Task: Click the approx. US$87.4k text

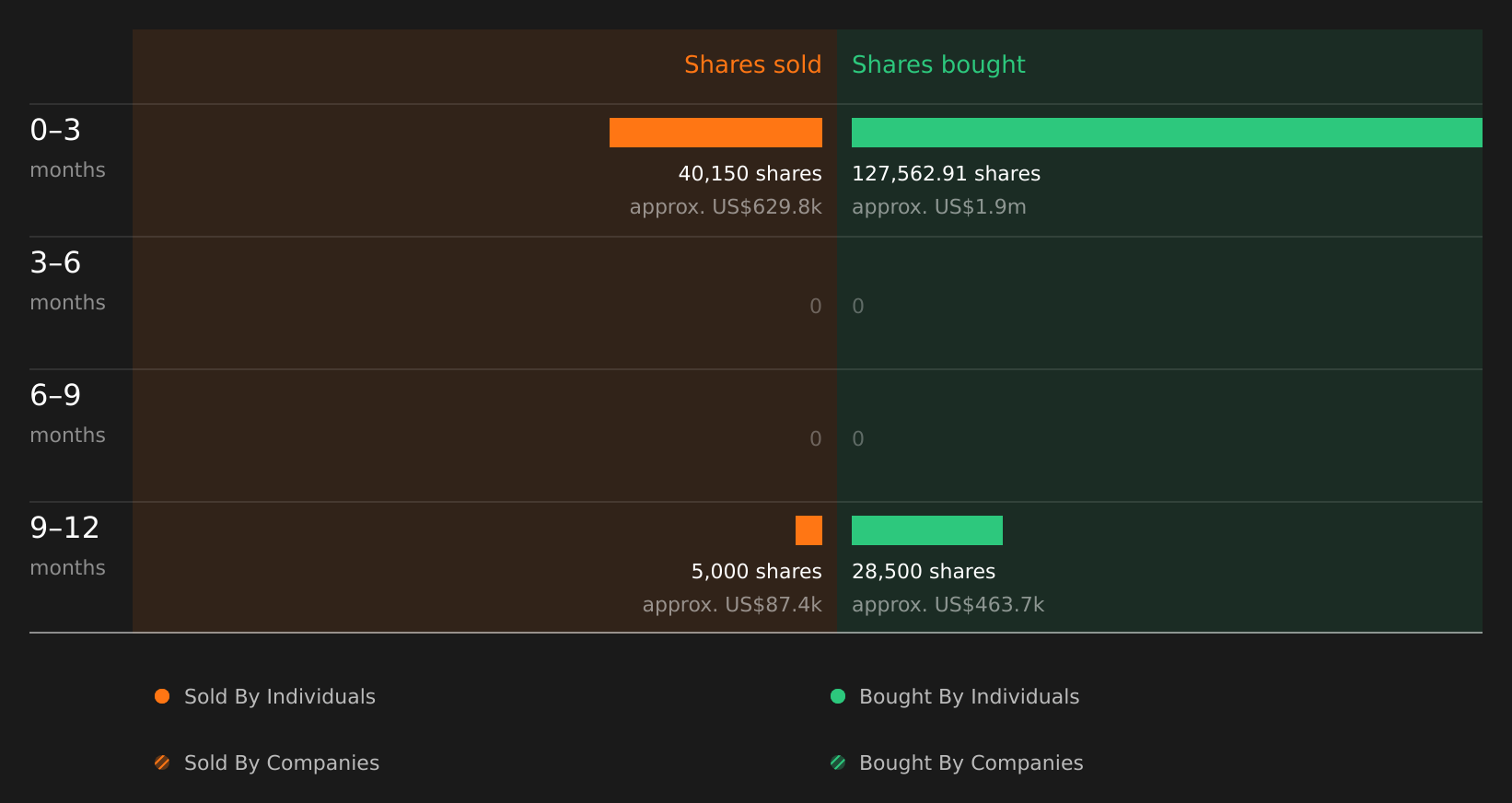Action: [732, 605]
